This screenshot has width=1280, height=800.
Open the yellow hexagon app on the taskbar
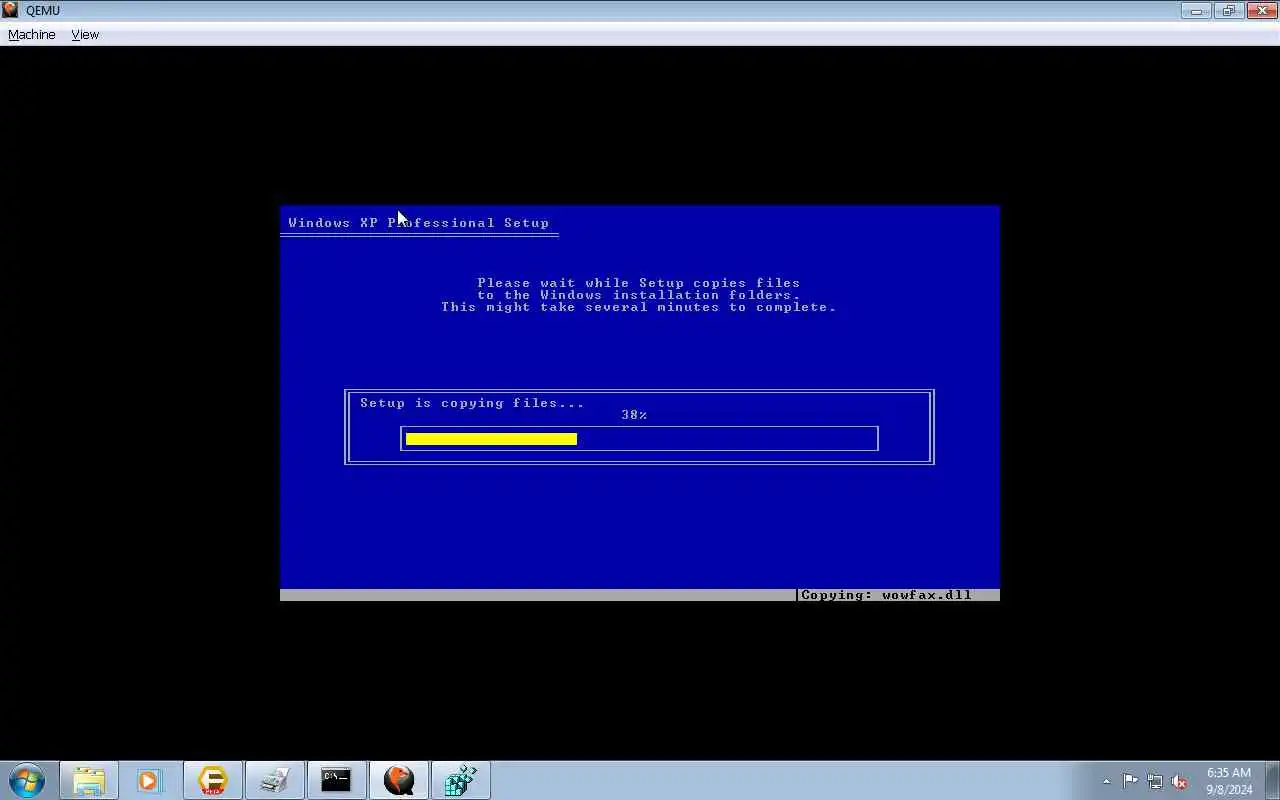212,780
